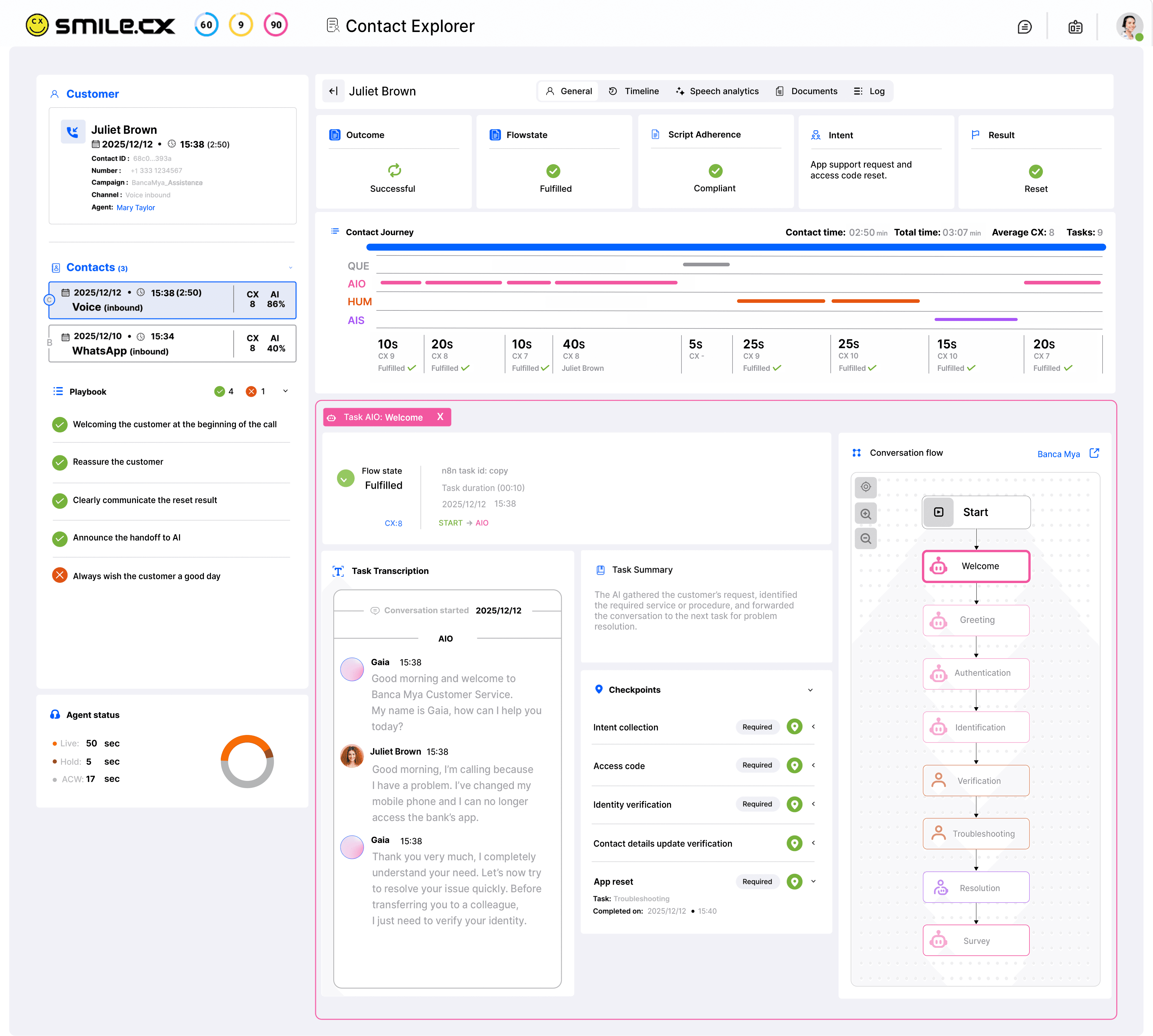Open the chat messages icon in header

(1024, 27)
